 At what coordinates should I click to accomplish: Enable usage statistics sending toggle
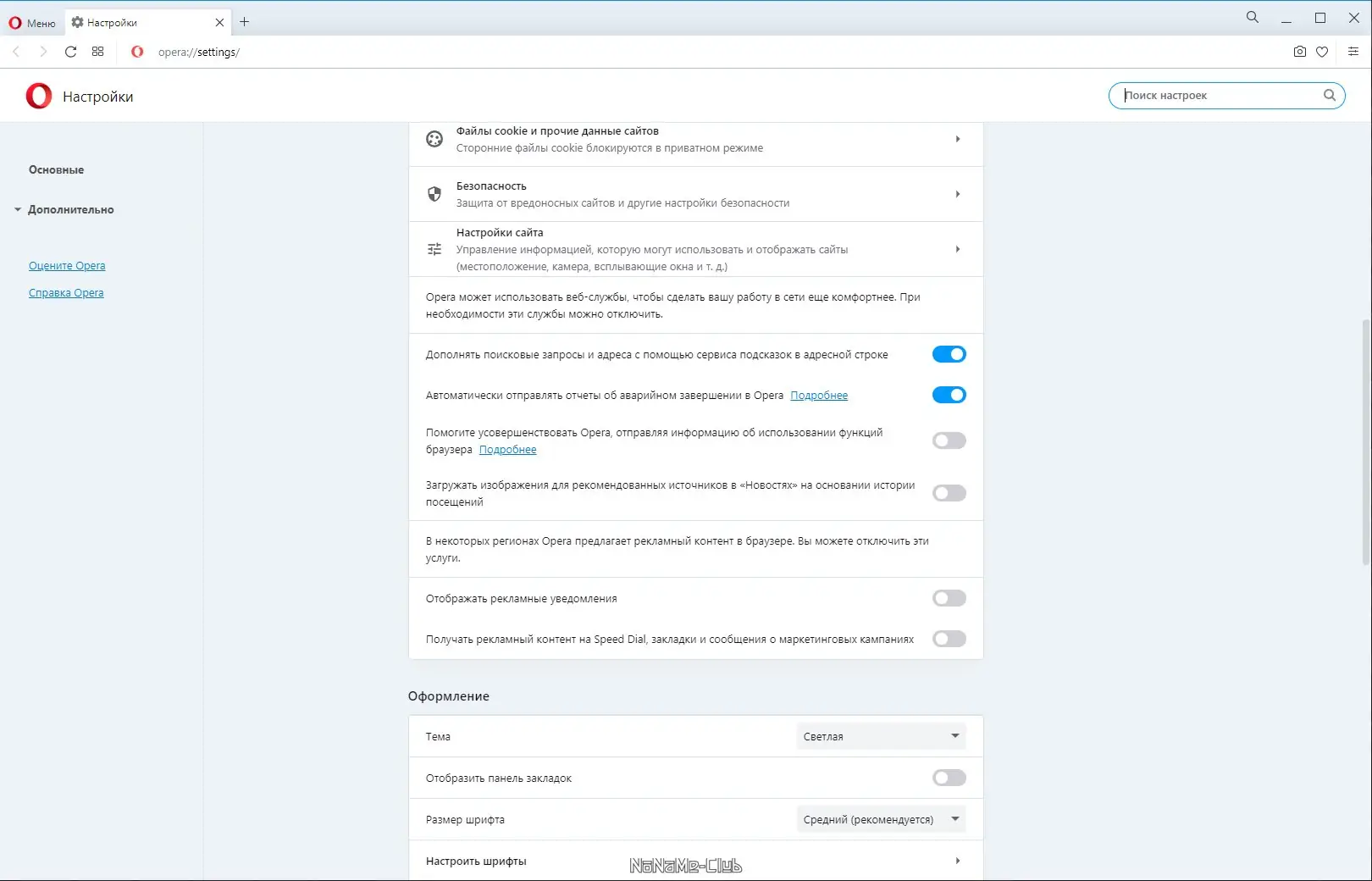(x=949, y=440)
